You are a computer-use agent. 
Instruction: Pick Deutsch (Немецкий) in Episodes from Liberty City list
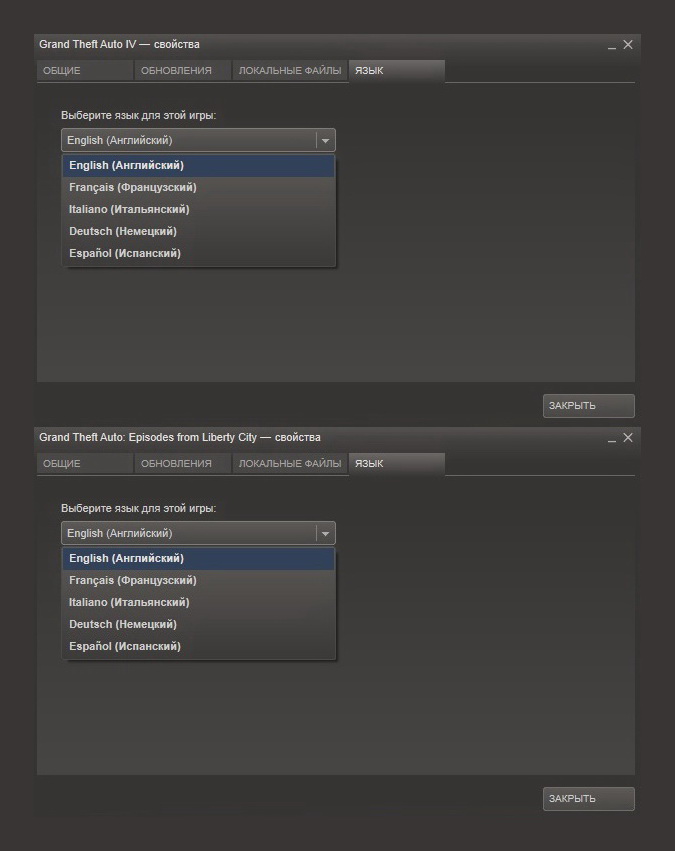[x=198, y=624]
